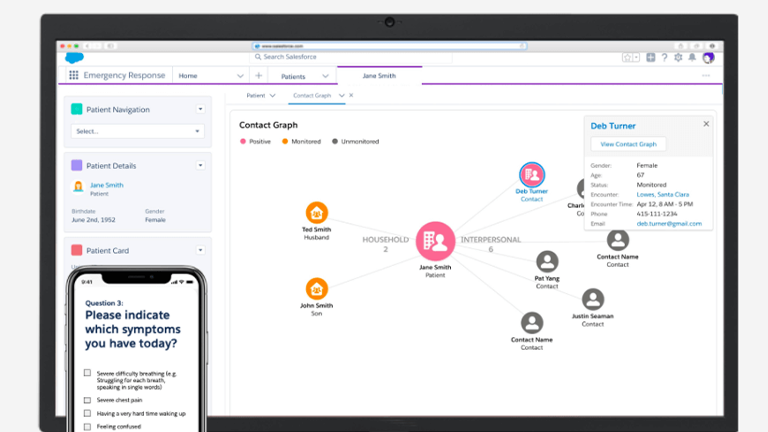Click Jane Smith's patient avatar icon
768x432 pixels.
[x=78, y=187]
